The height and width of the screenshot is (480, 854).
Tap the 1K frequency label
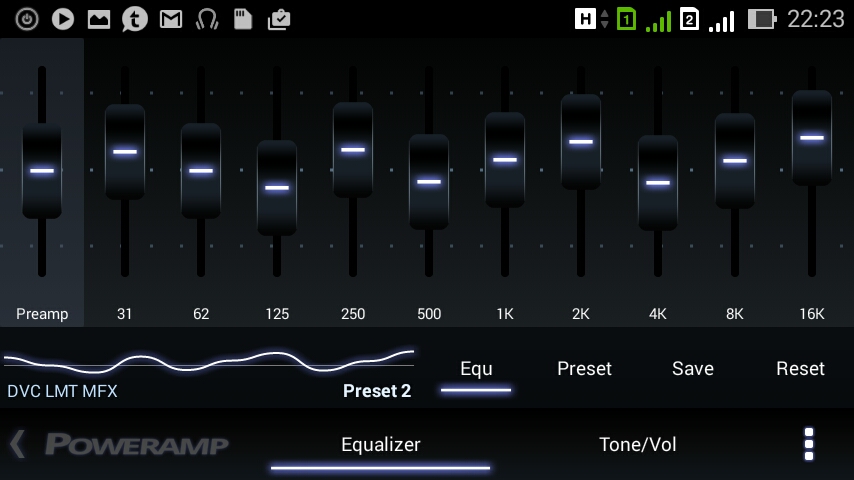pyautogui.click(x=505, y=314)
